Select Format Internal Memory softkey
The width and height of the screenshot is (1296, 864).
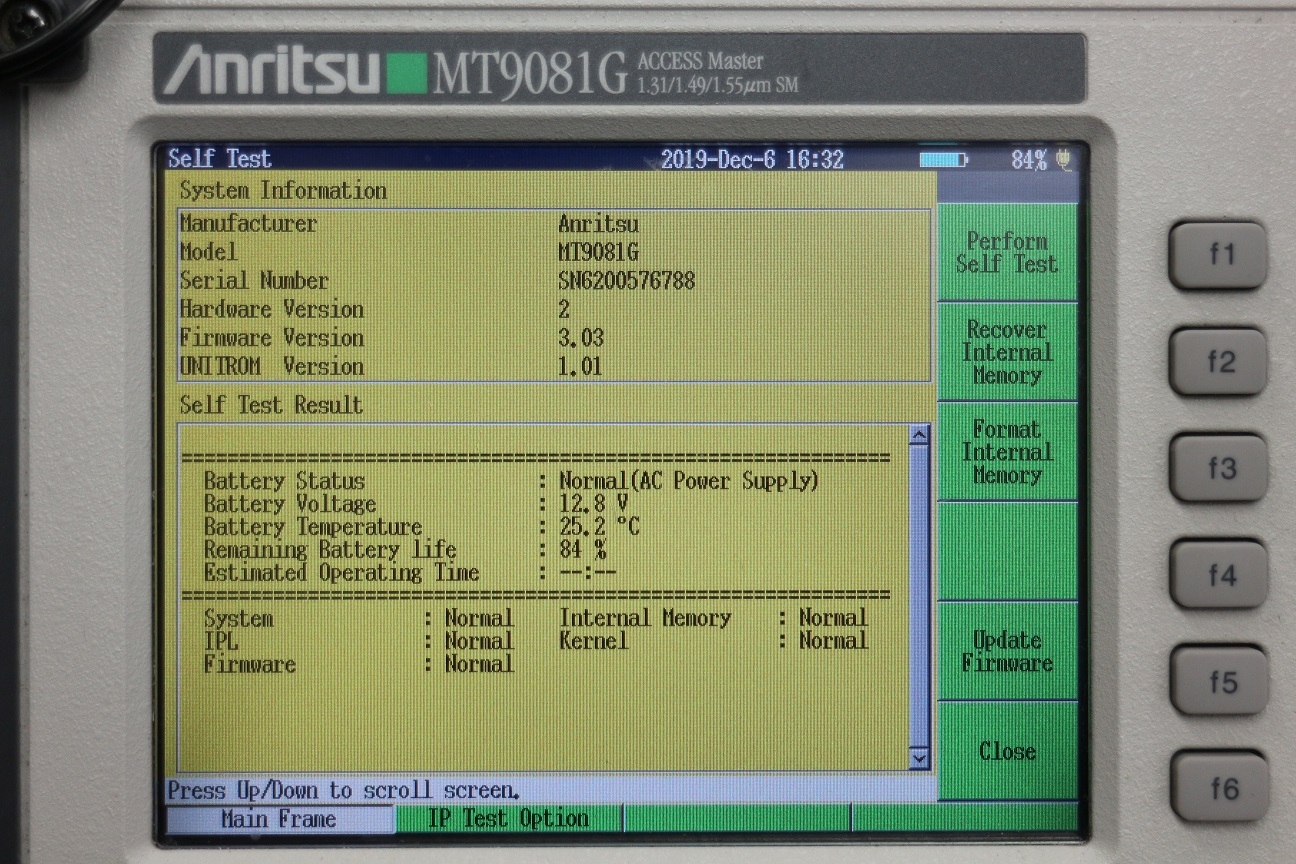[1007, 452]
